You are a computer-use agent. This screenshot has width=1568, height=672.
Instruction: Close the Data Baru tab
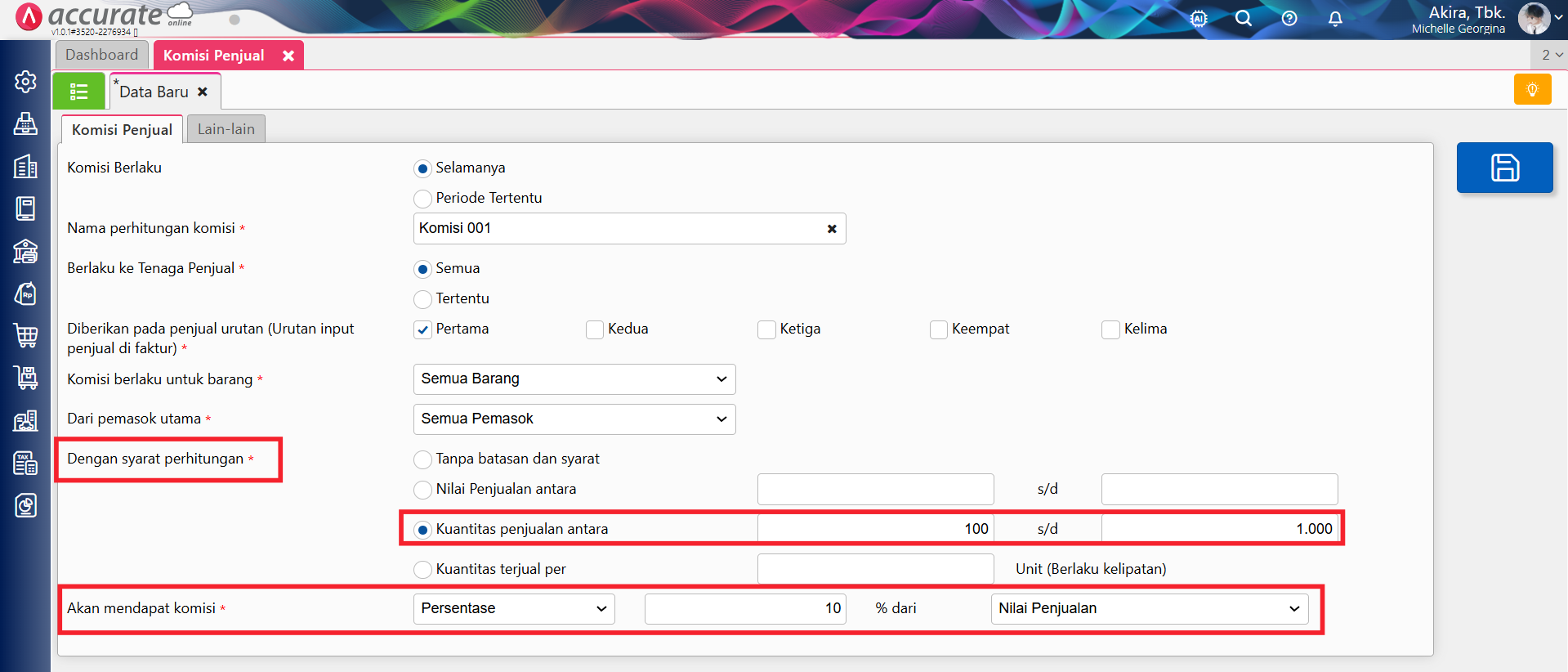pyautogui.click(x=203, y=92)
